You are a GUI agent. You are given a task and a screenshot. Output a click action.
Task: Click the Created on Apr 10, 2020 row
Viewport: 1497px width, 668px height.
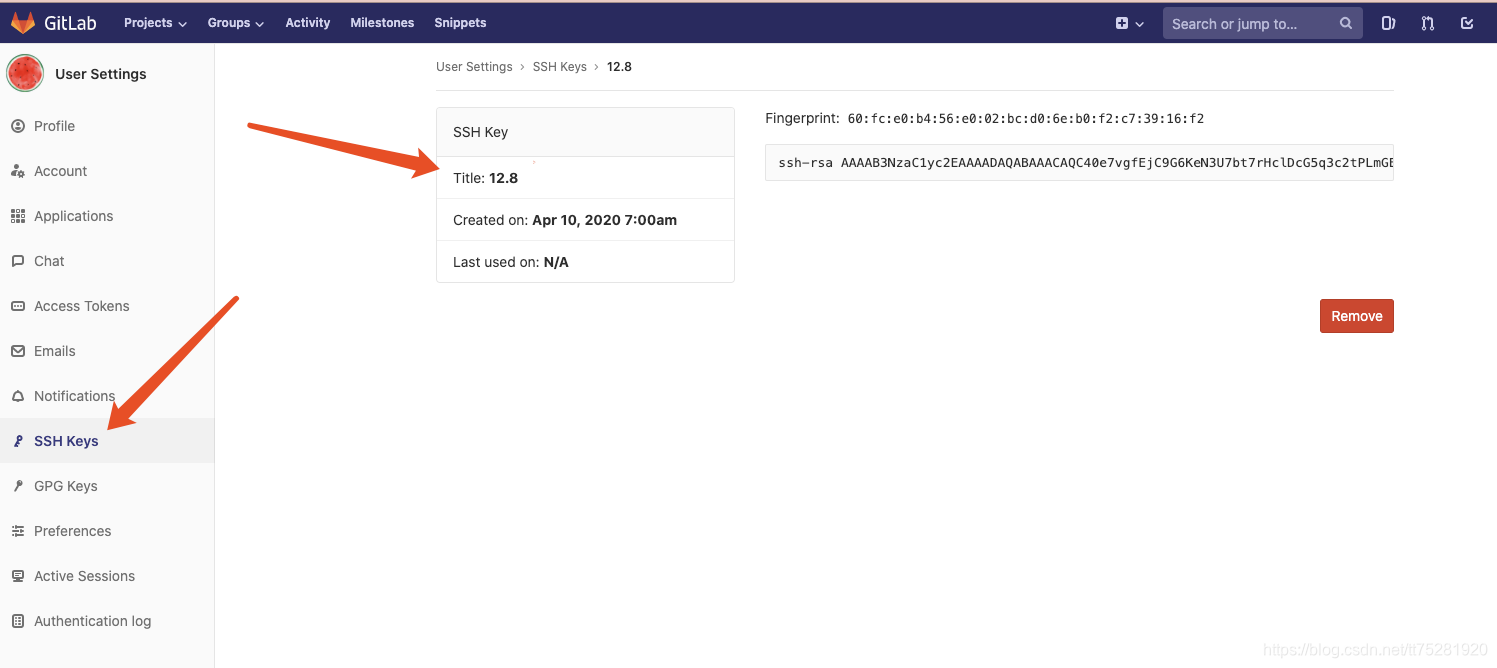tap(585, 220)
